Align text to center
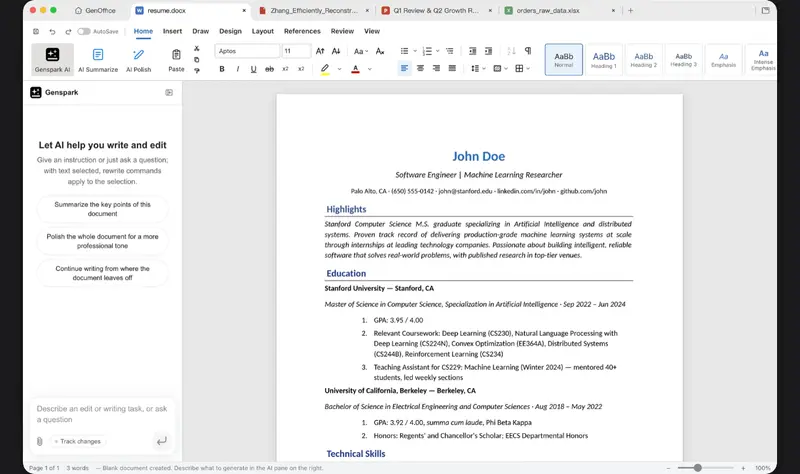This screenshot has width=800, height=474. [420, 68]
